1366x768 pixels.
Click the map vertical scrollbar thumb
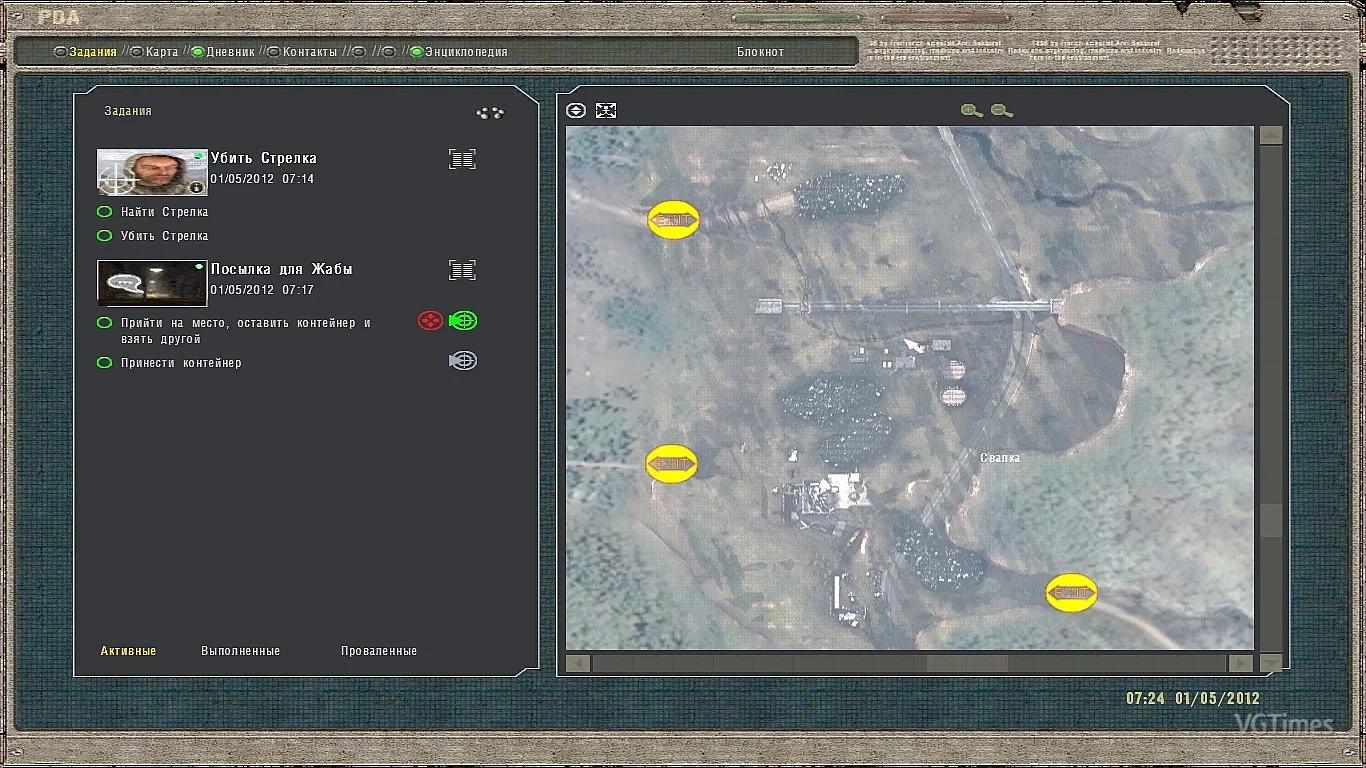coord(1271,520)
